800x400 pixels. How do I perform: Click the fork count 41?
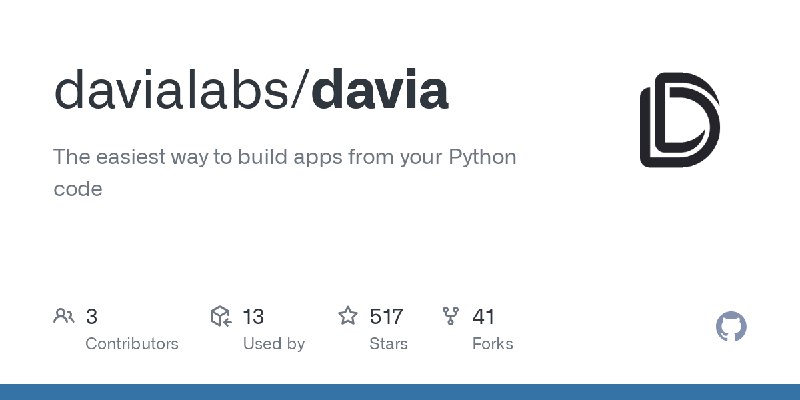(x=483, y=317)
